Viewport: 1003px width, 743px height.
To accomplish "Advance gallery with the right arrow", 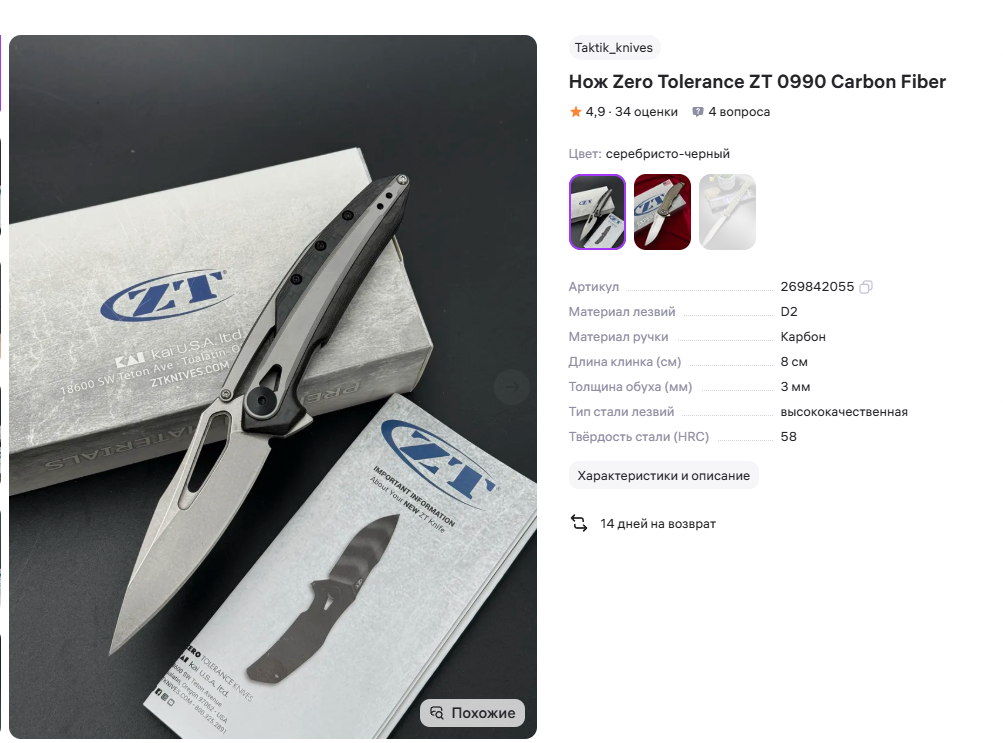I will pos(512,386).
